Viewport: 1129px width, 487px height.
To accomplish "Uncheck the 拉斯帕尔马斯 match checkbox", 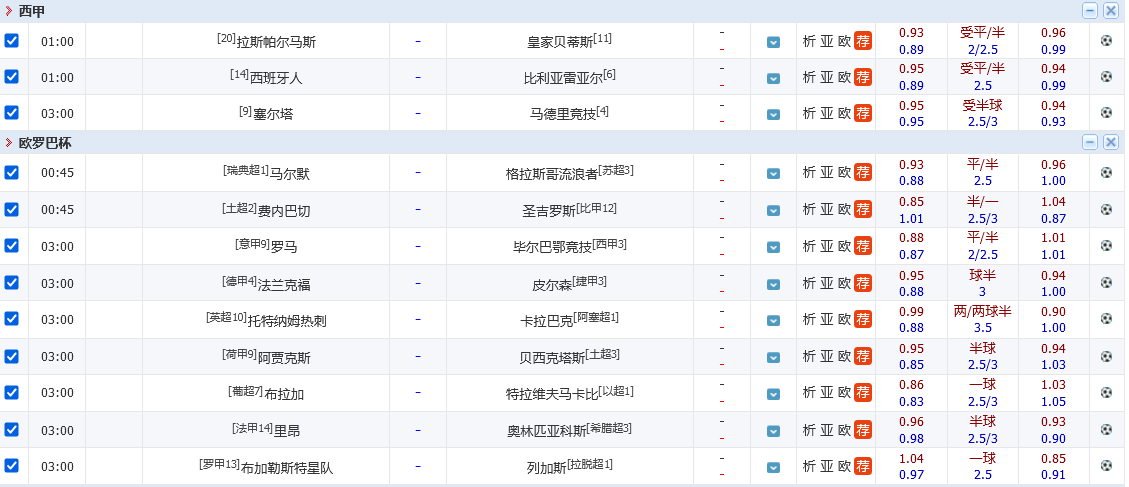I will (12, 41).
